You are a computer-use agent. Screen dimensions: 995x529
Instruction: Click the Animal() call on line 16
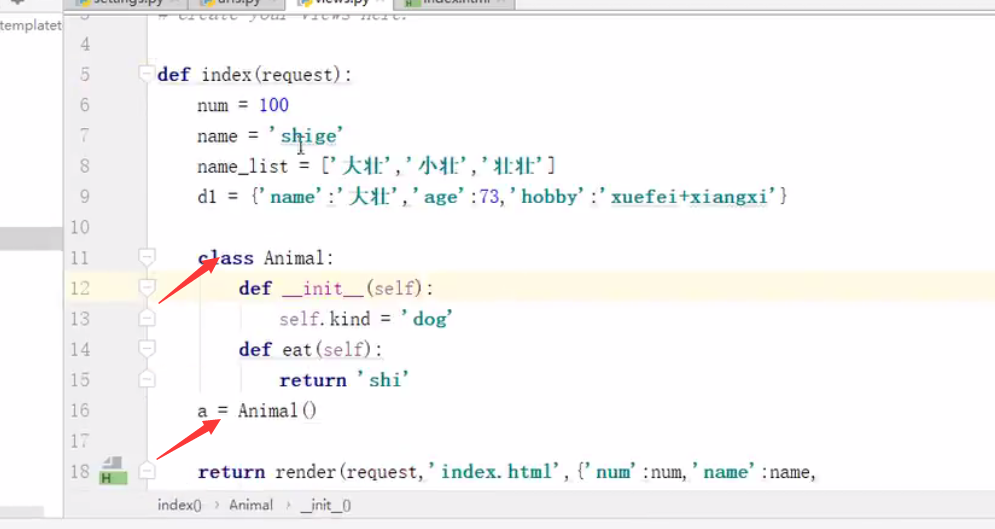click(x=277, y=410)
